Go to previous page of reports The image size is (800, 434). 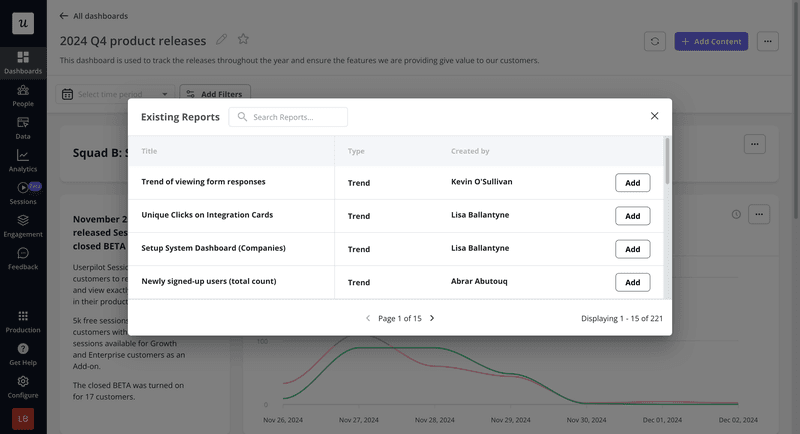367,318
